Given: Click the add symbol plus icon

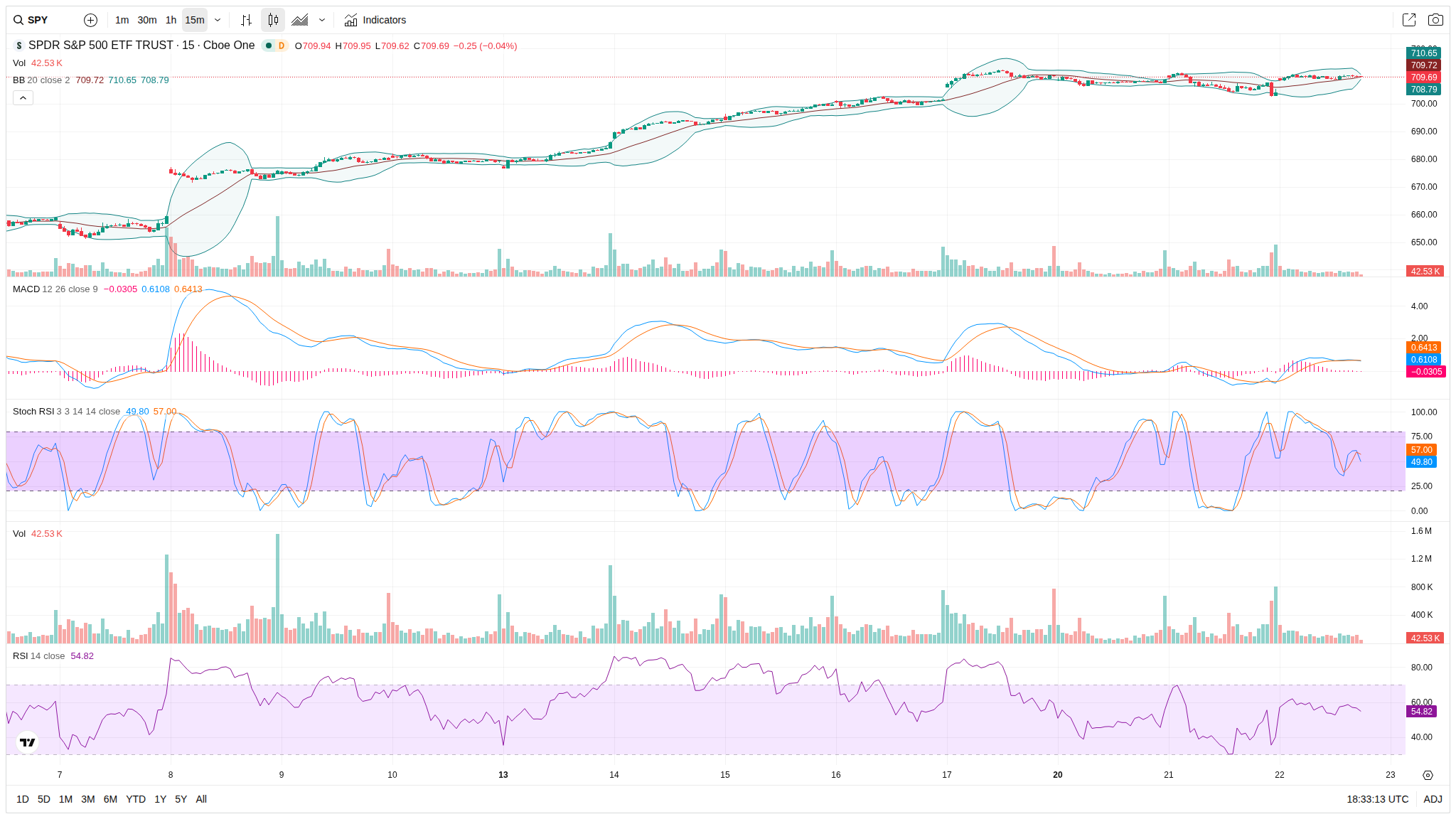Looking at the screenshot, I should point(90,20).
